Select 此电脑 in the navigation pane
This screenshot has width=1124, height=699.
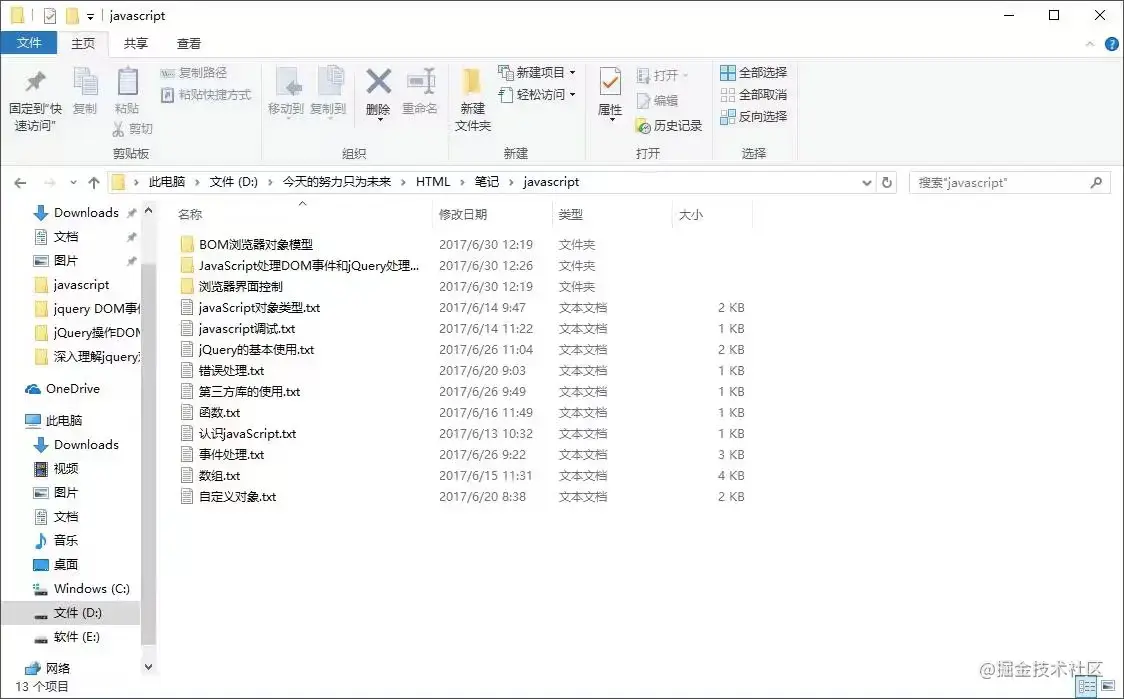click(54, 421)
